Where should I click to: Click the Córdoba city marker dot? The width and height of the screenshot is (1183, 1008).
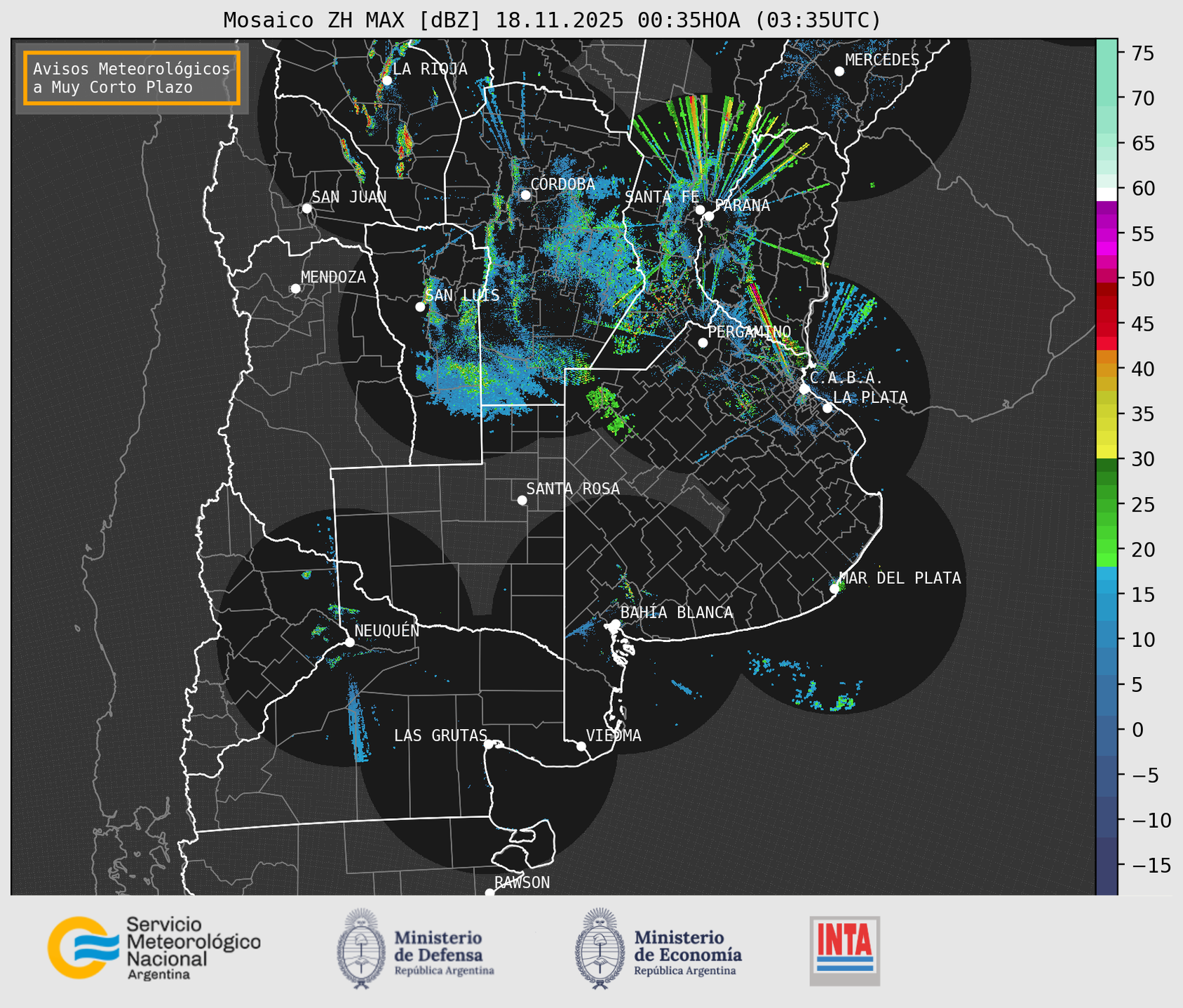525,195
